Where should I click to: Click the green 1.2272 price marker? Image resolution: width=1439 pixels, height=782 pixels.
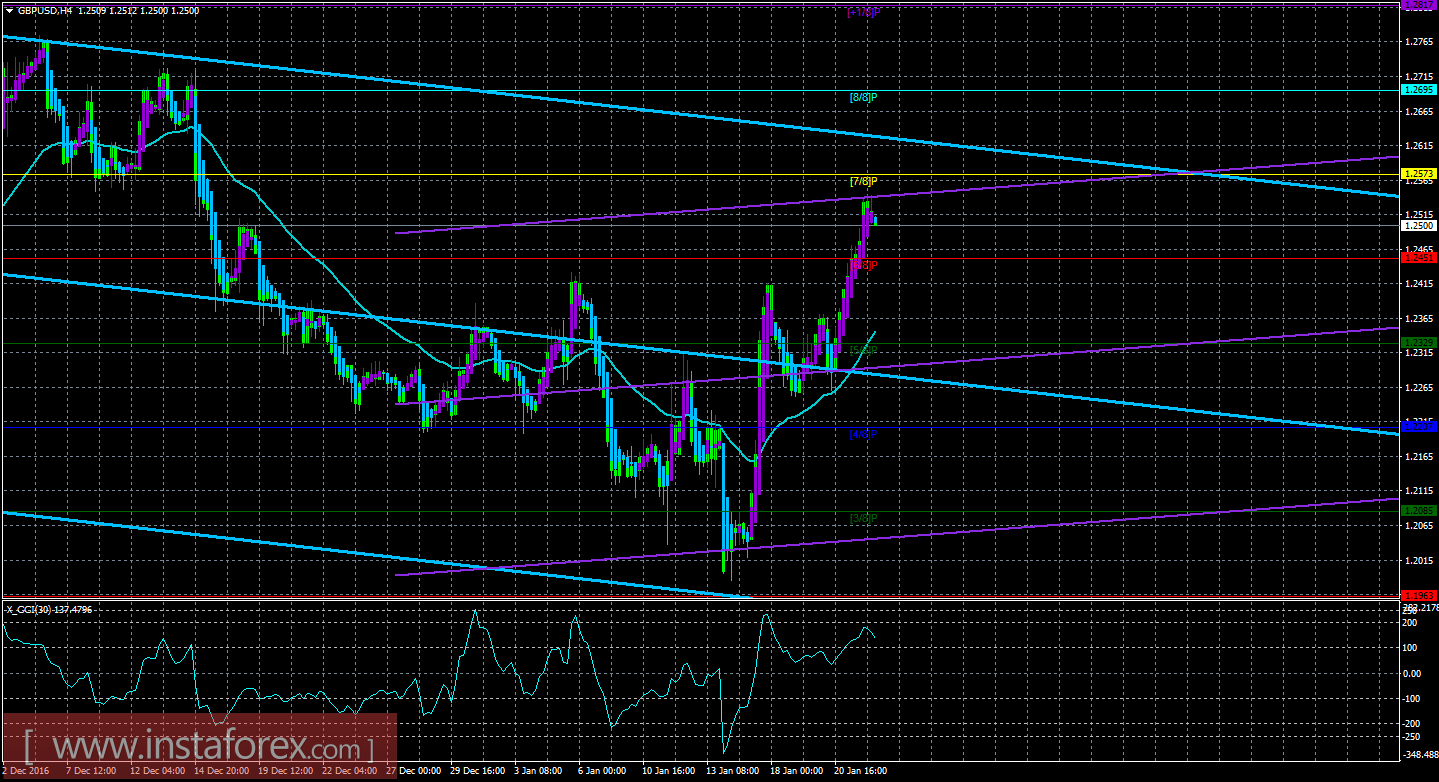[1421, 341]
